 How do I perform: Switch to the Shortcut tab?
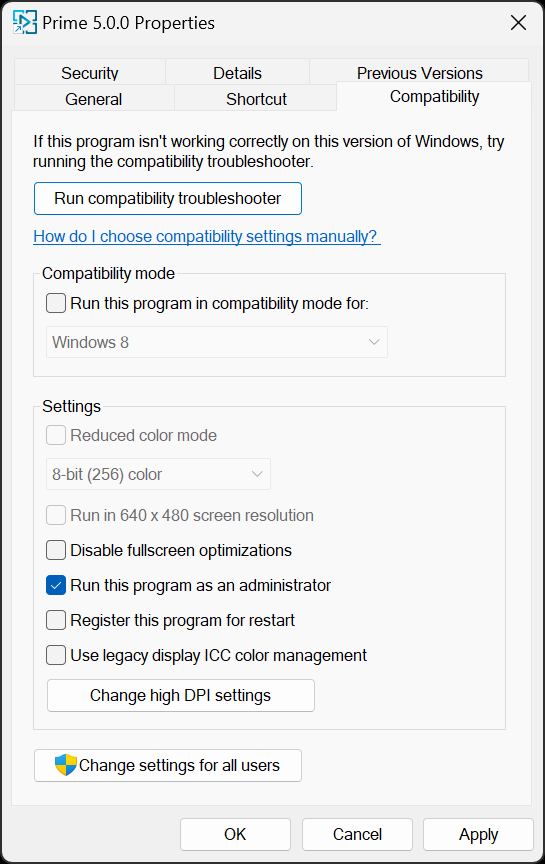coord(256,99)
